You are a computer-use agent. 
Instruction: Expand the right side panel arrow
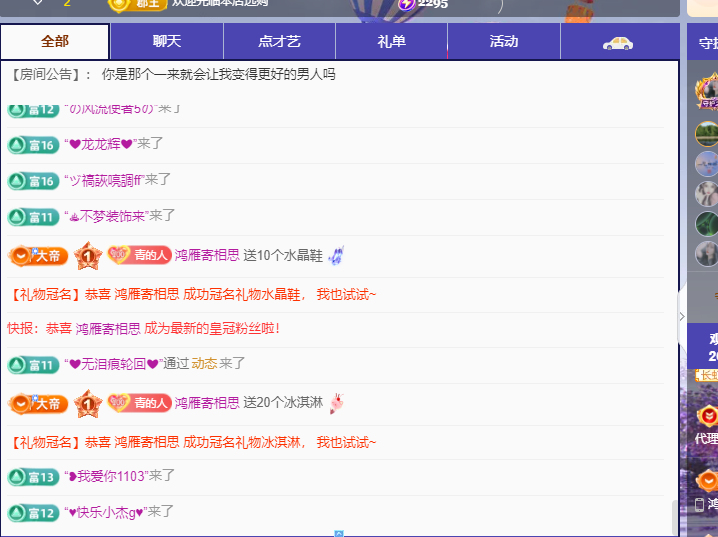click(682, 316)
